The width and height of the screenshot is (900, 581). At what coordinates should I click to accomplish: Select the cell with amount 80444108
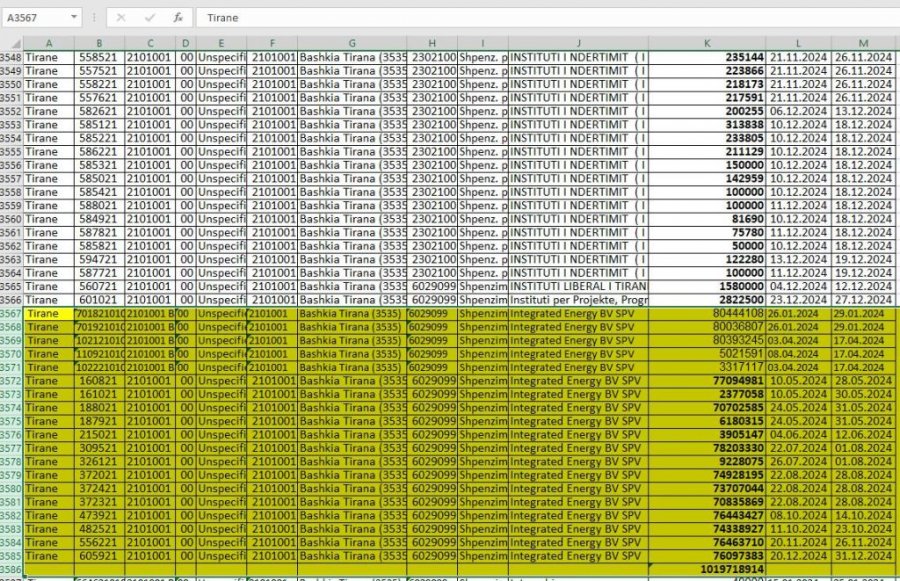click(x=708, y=314)
